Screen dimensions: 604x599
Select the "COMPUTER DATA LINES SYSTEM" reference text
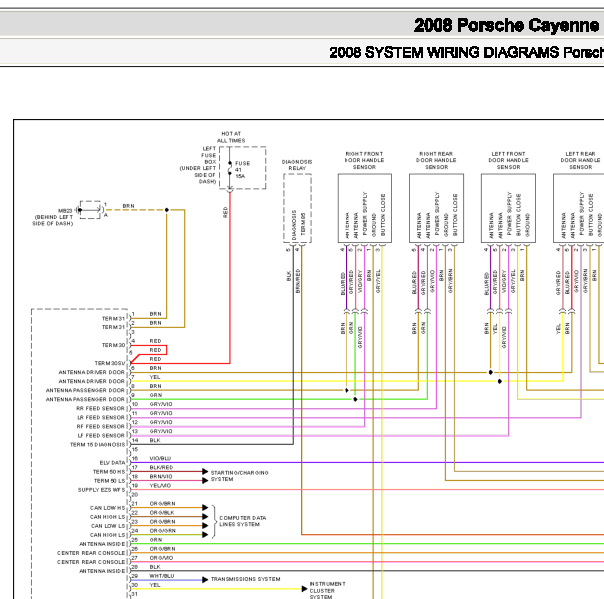pyautogui.click(x=242, y=521)
